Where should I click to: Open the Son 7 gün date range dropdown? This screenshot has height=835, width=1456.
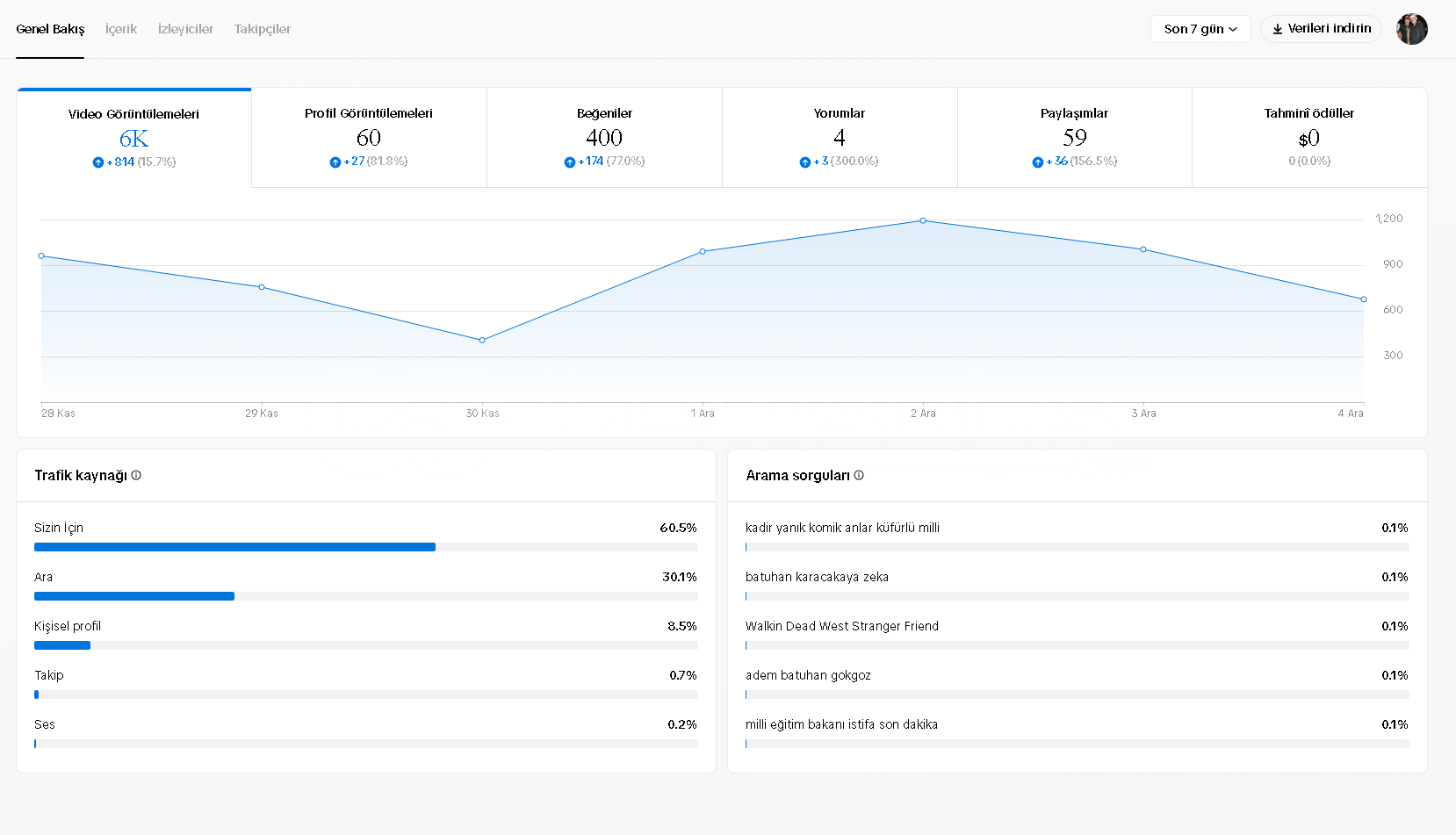(1200, 29)
